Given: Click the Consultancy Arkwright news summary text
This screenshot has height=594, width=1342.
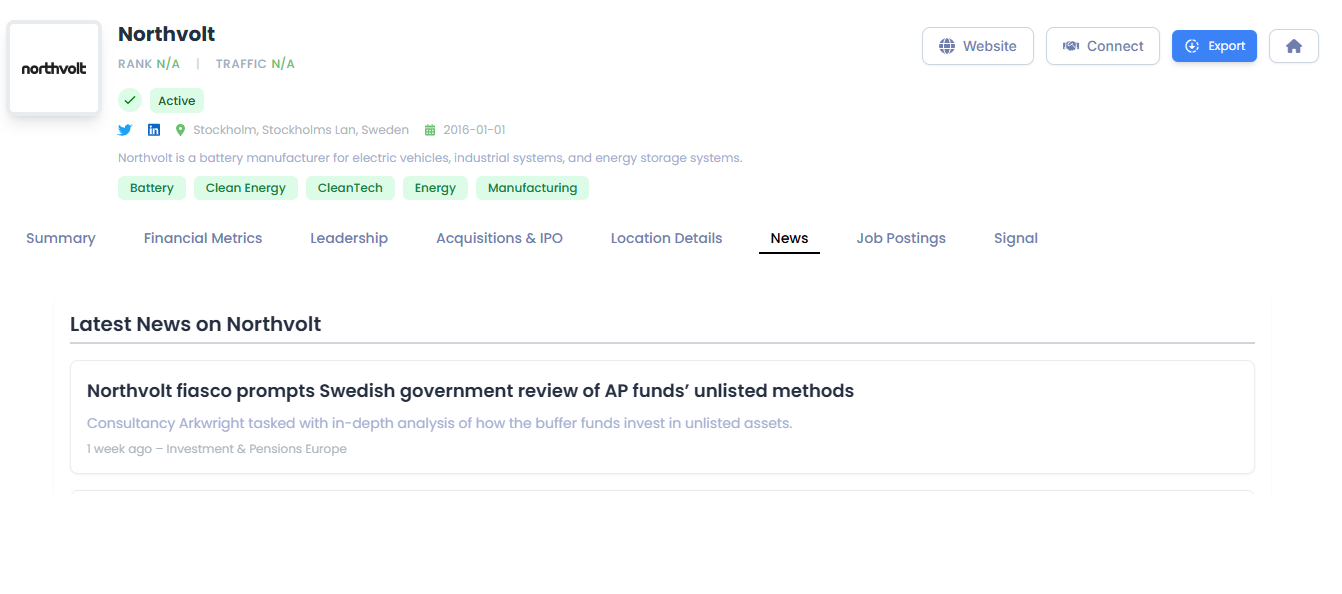Looking at the screenshot, I should [x=440, y=423].
